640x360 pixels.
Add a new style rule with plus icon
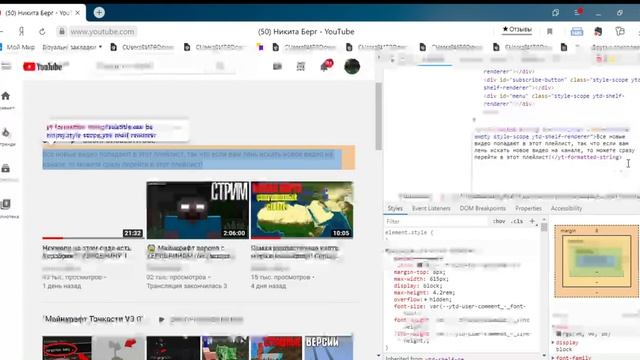pos(532,221)
